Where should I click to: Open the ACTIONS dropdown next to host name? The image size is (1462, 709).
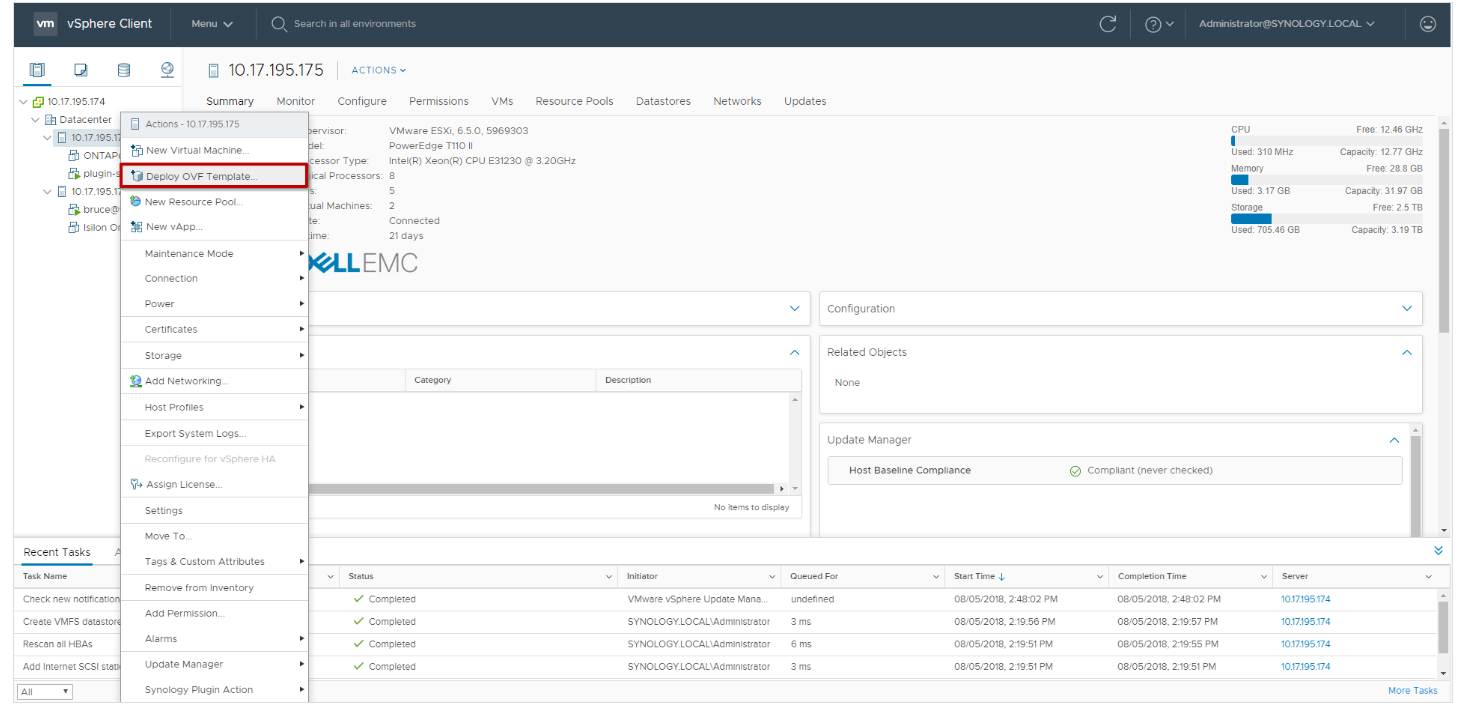[379, 70]
